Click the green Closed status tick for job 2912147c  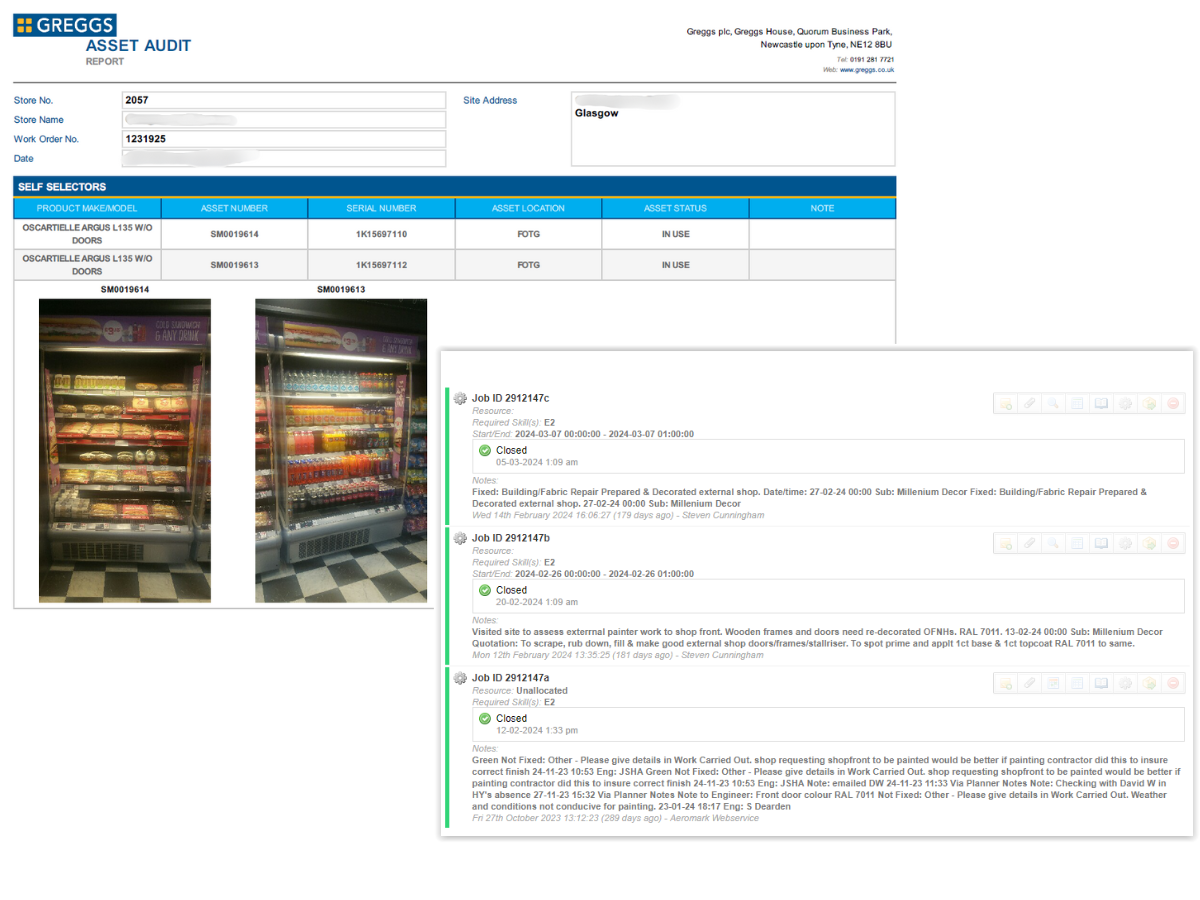(x=485, y=450)
